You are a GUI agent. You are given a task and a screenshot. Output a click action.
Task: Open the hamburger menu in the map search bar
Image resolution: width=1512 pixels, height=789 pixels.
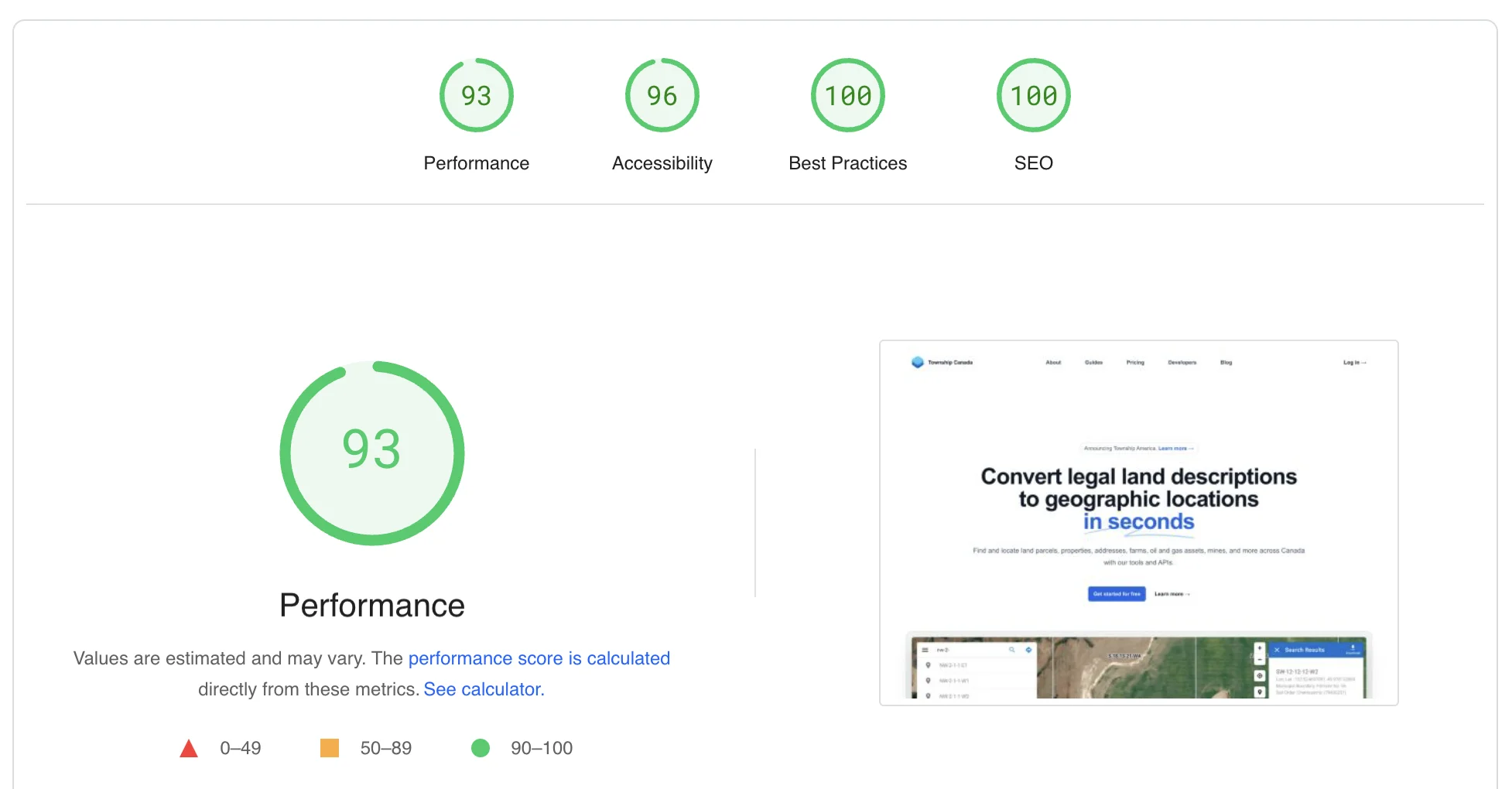point(925,651)
